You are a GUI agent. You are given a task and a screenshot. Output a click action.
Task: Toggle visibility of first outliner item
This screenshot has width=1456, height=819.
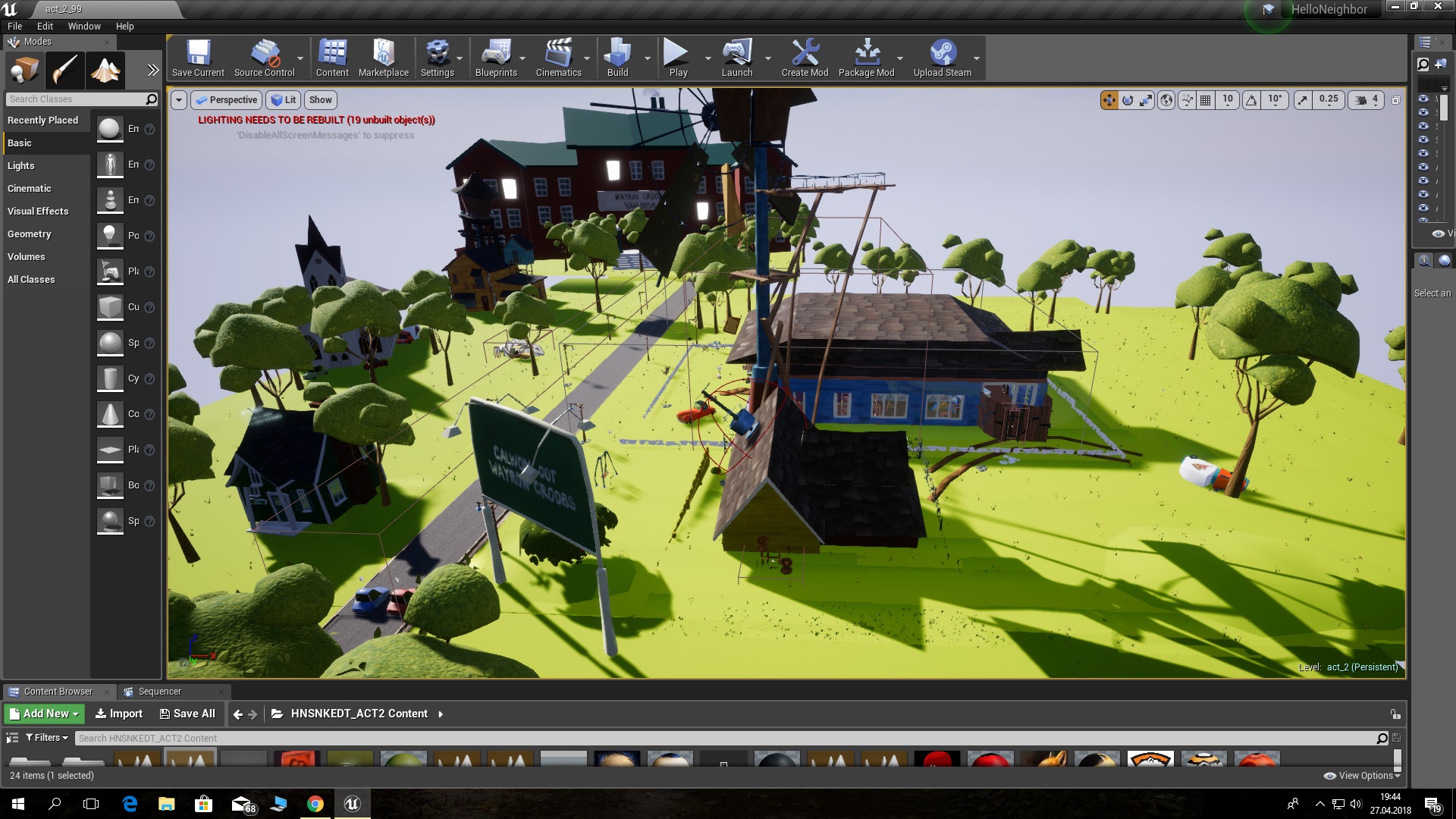(x=1423, y=99)
